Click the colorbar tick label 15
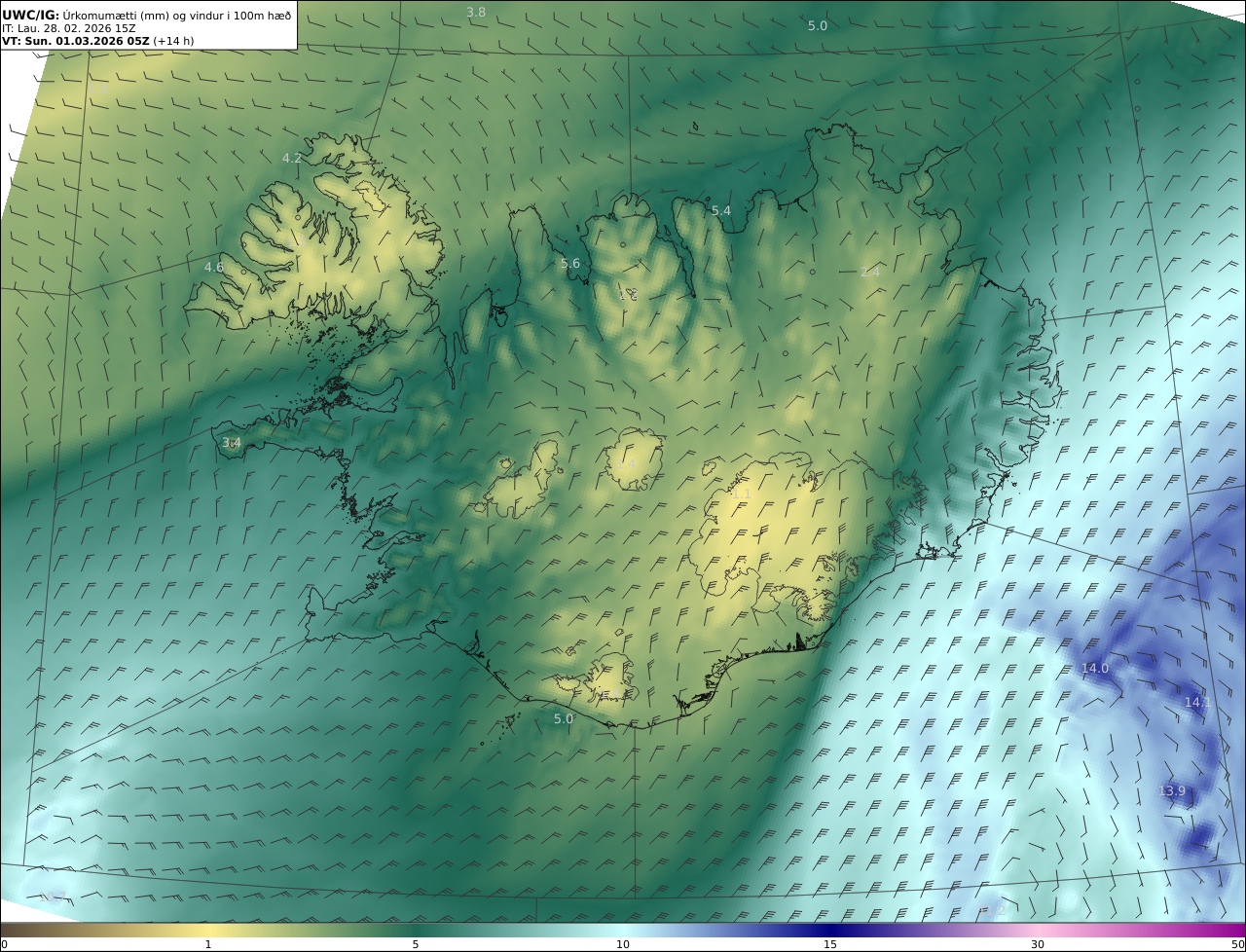This screenshot has width=1246, height=952. point(830,944)
